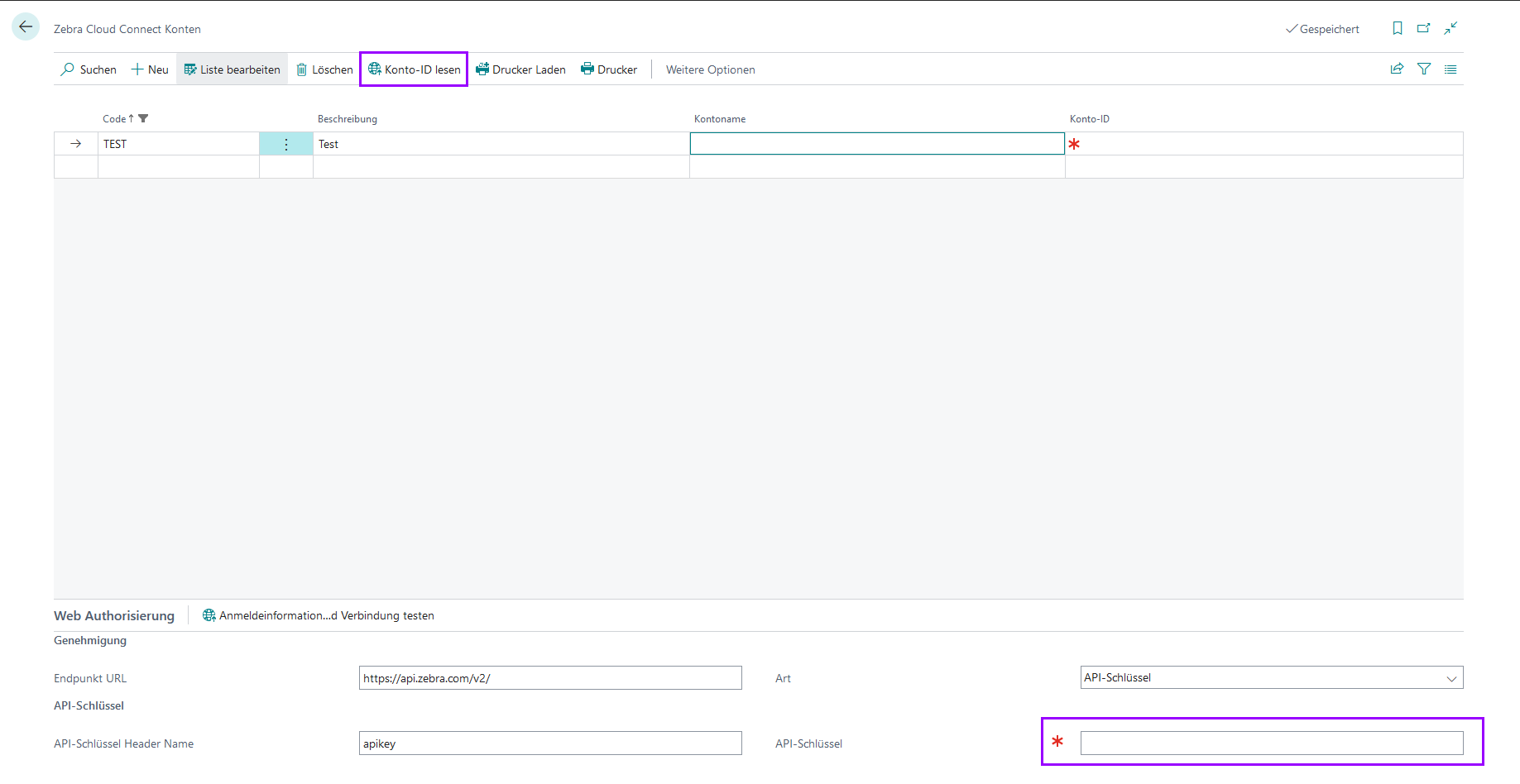
Task: Click the Konto-ID cell in TEST row
Action: (x=1264, y=144)
